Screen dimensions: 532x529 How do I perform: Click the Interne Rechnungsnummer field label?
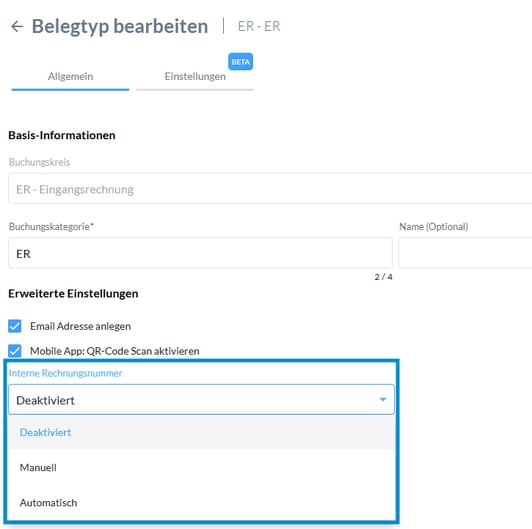65,373
